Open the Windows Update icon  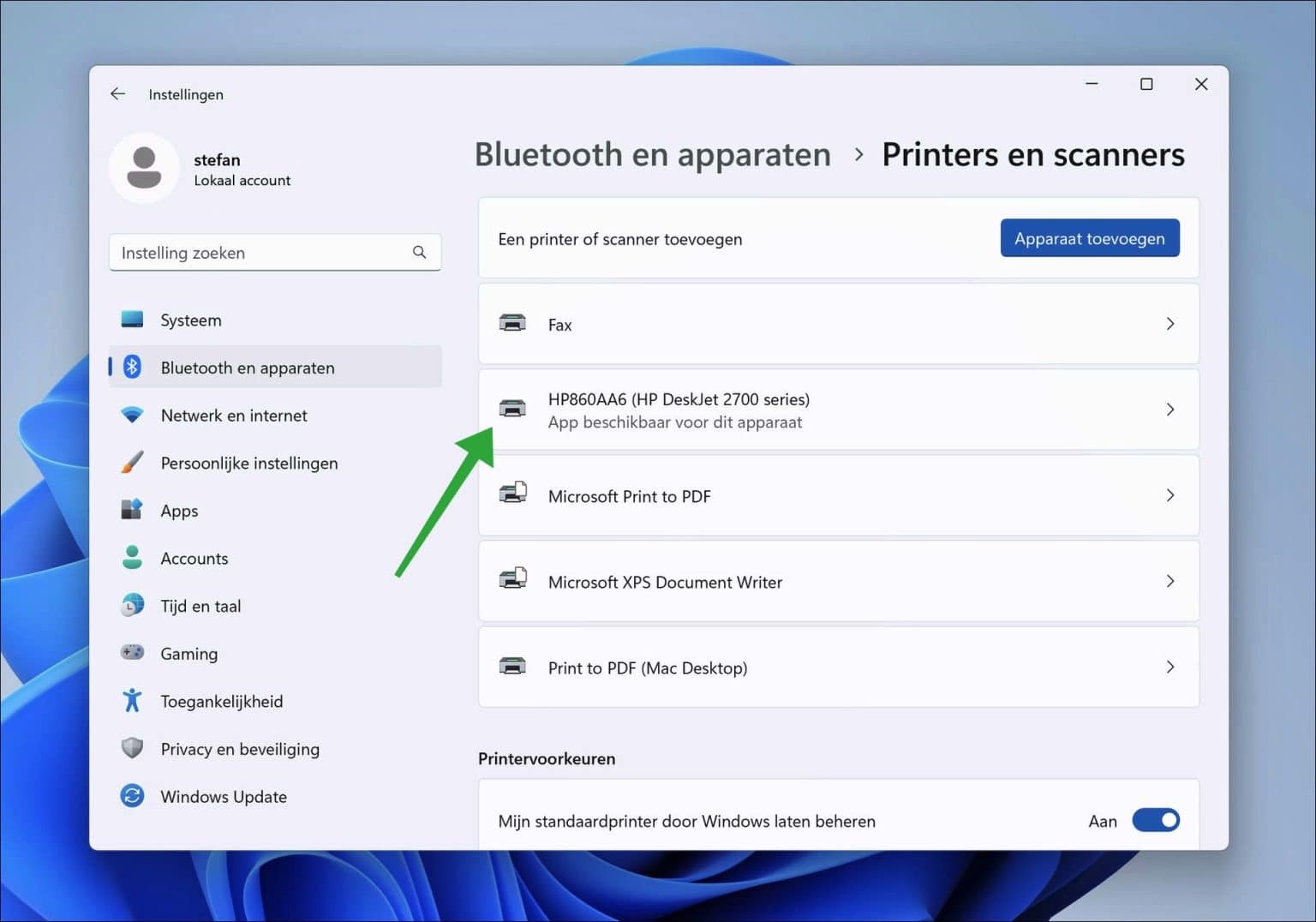tap(133, 796)
